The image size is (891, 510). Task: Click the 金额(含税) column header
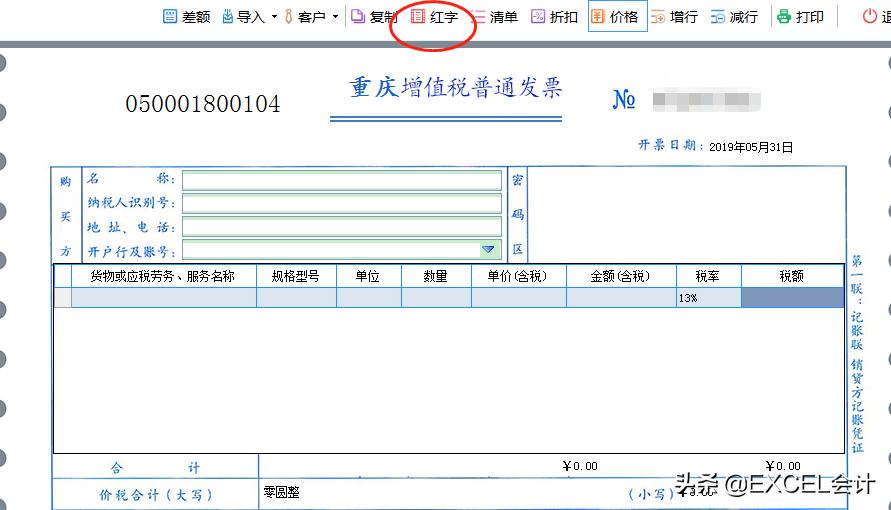[x=621, y=276]
